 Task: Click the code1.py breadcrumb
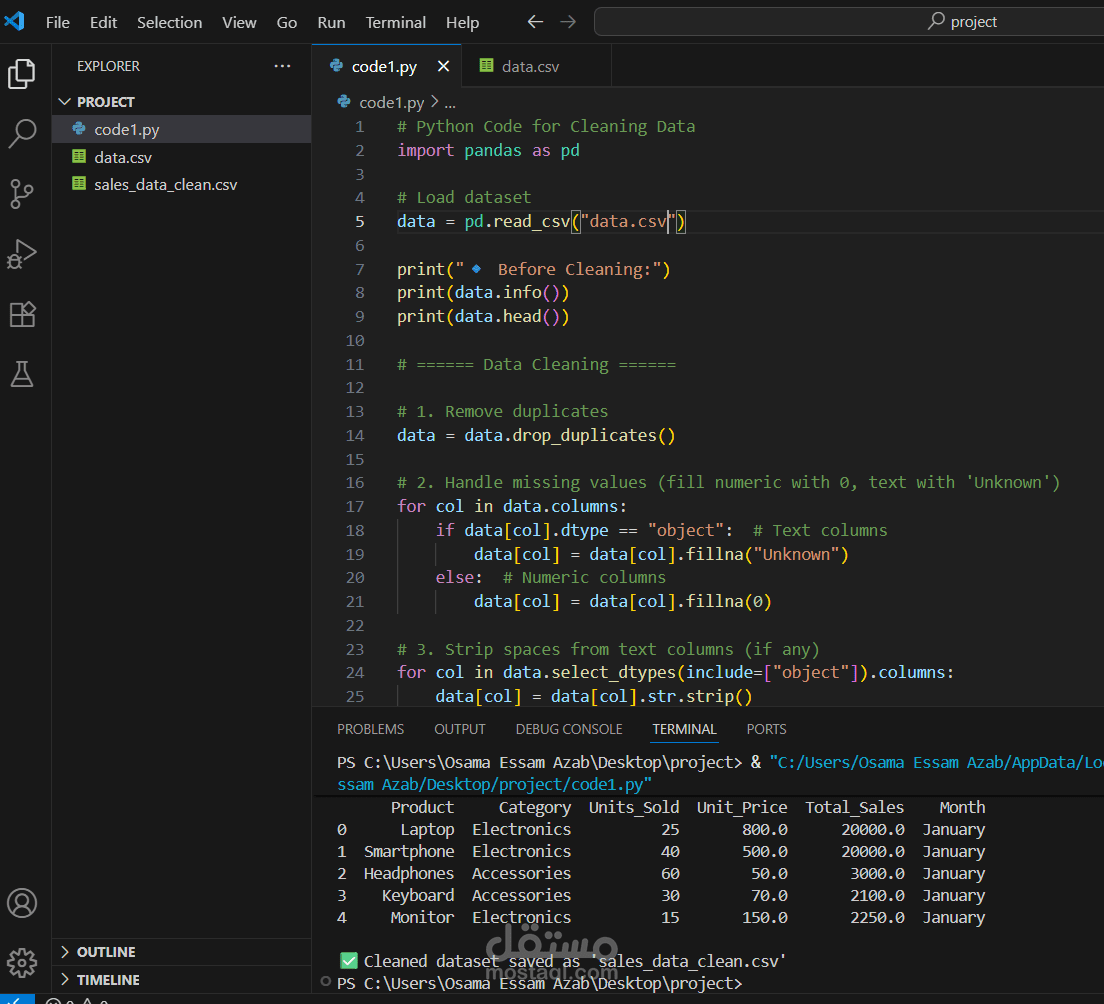(x=391, y=102)
